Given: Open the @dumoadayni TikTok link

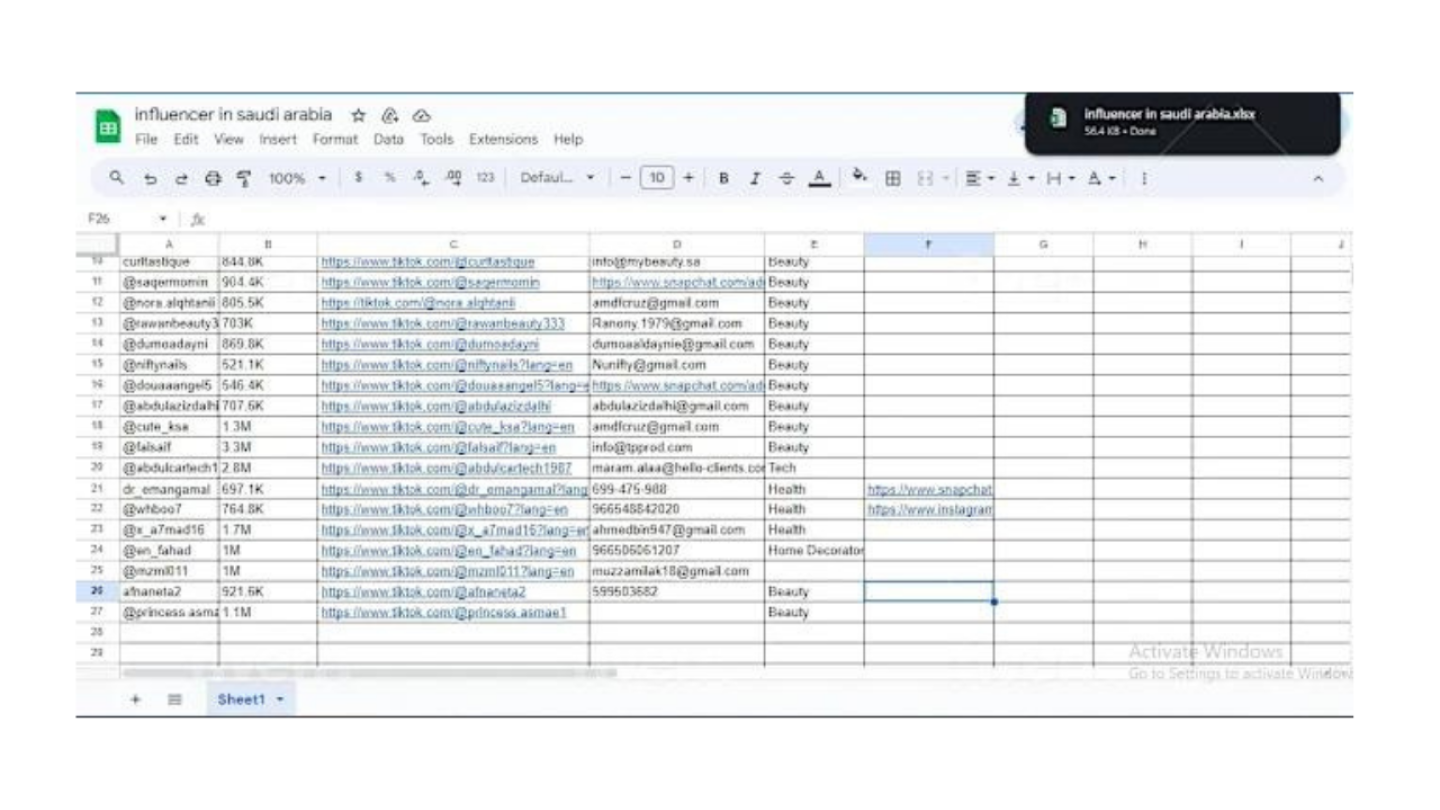Looking at the screenshot, I should coord(430,344).
